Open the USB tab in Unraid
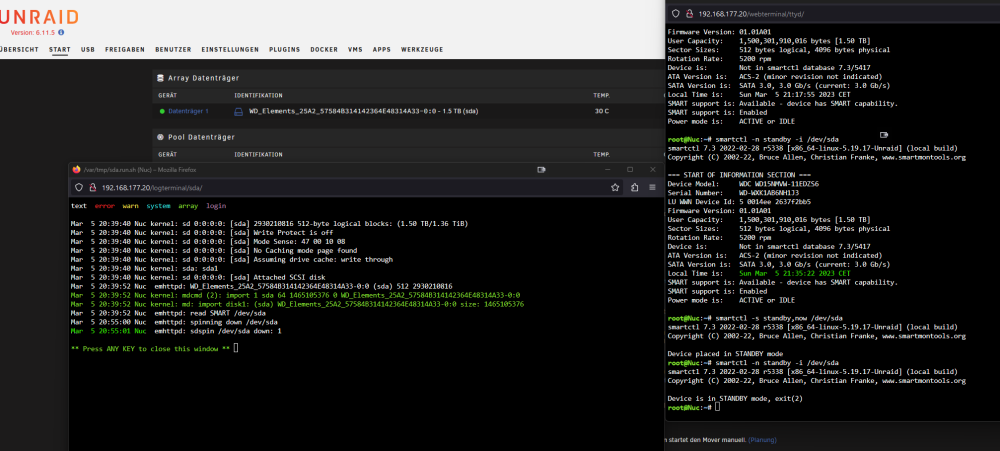This screenshot has height=451, width=1000. pos(87,49)
